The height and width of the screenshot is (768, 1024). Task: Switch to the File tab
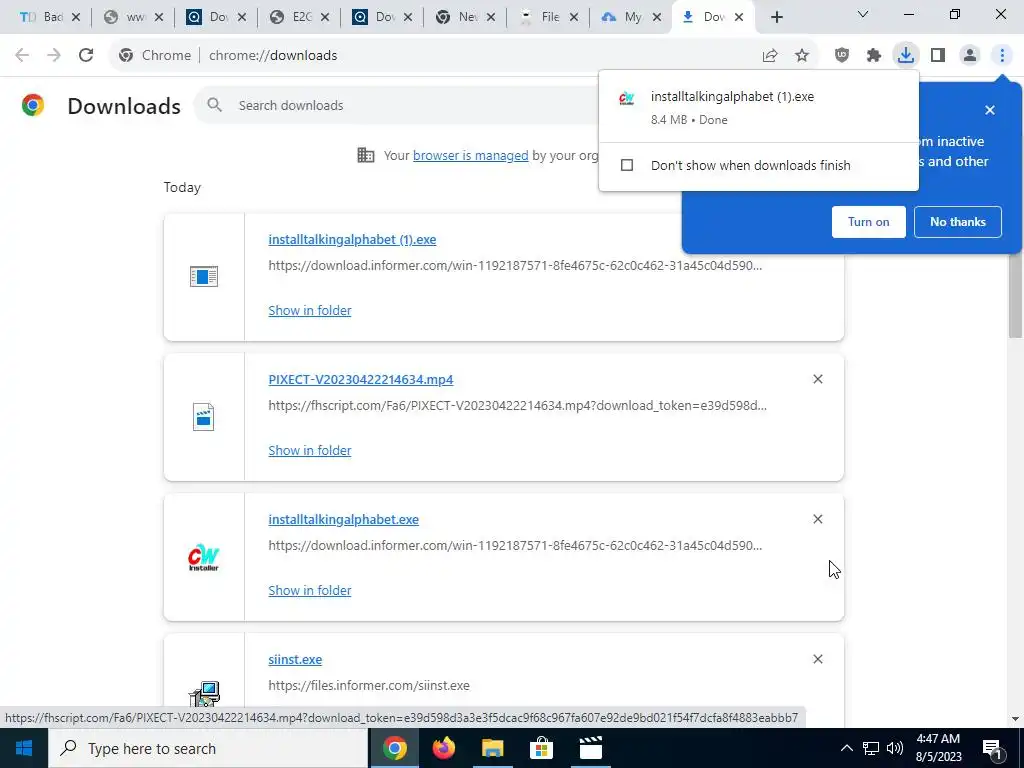pos(547,18)
